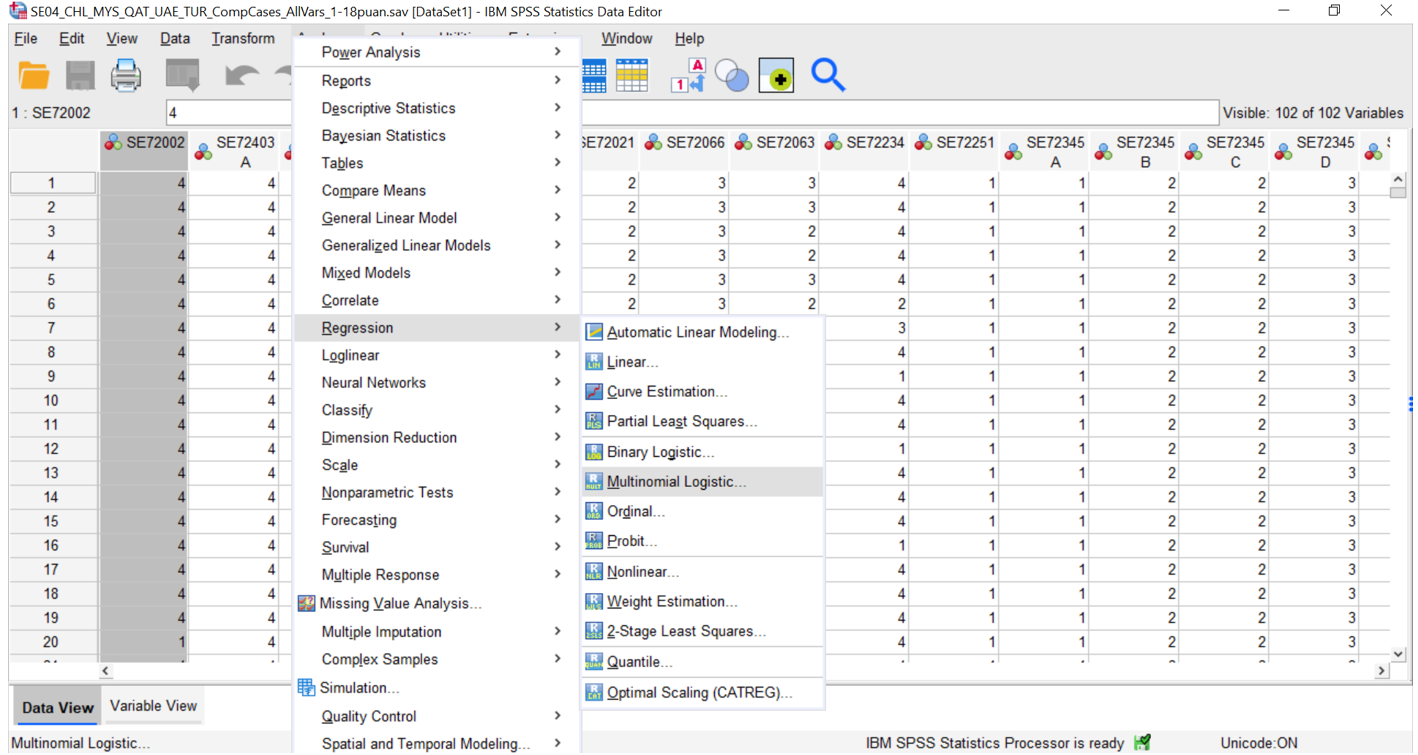Select the SE72002 column header

(144, 151)
